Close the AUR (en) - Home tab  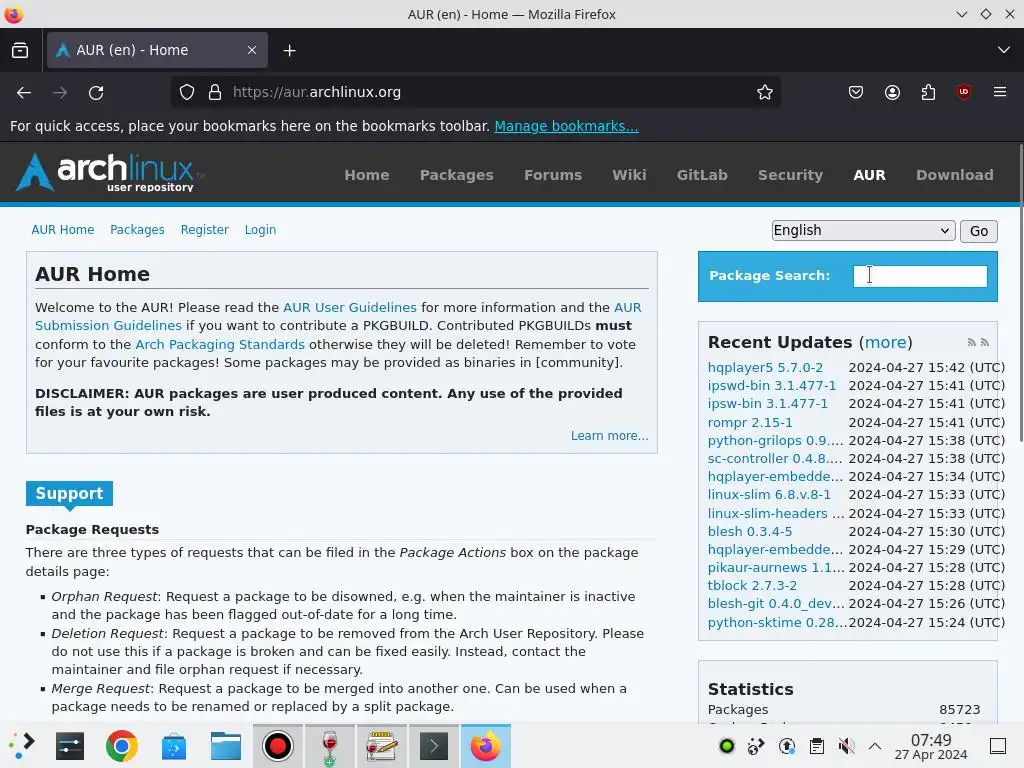click(252, 50)
